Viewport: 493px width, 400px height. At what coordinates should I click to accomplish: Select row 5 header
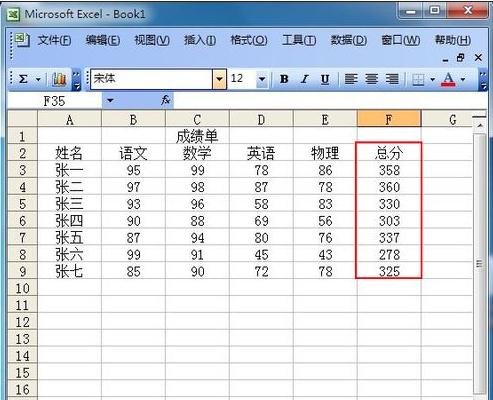(x=22, y=204)
